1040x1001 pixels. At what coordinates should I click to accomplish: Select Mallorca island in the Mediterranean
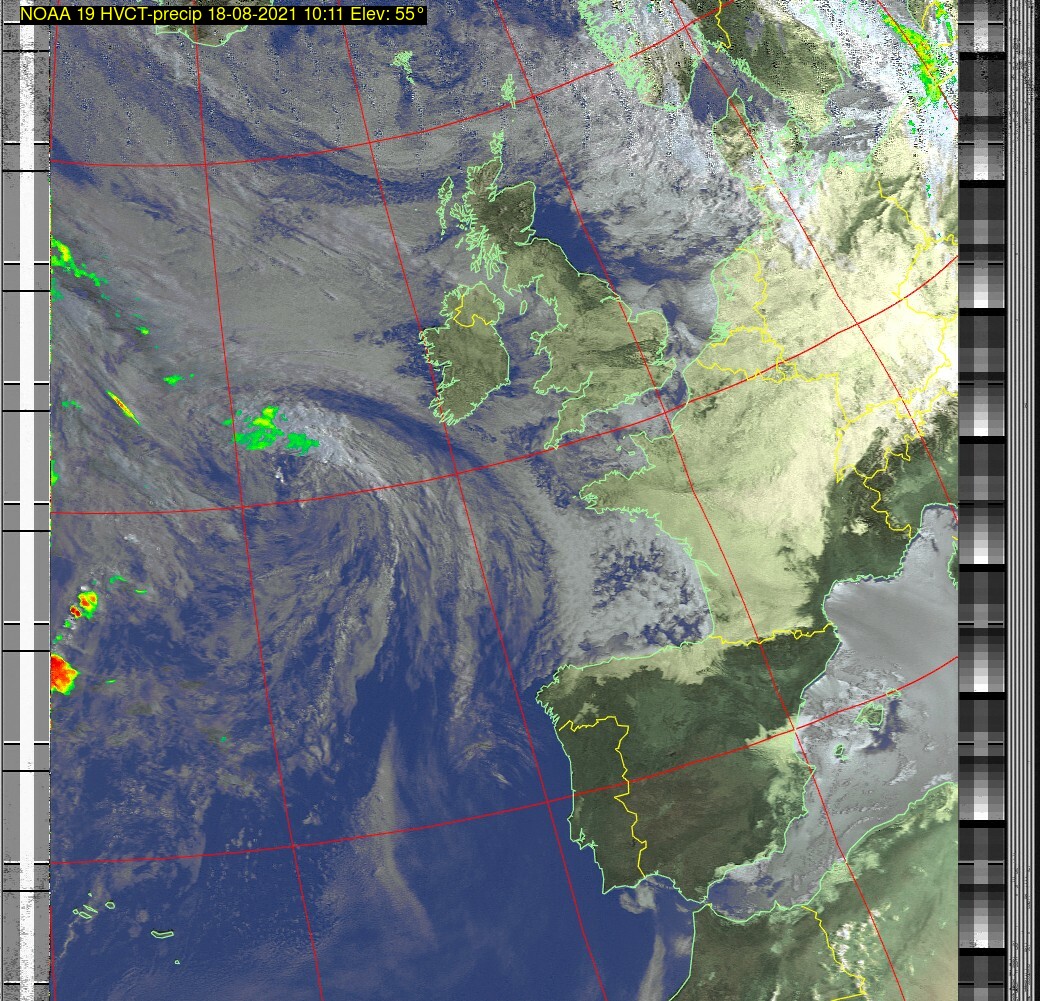pyautogui.click(x=873, y=716)
